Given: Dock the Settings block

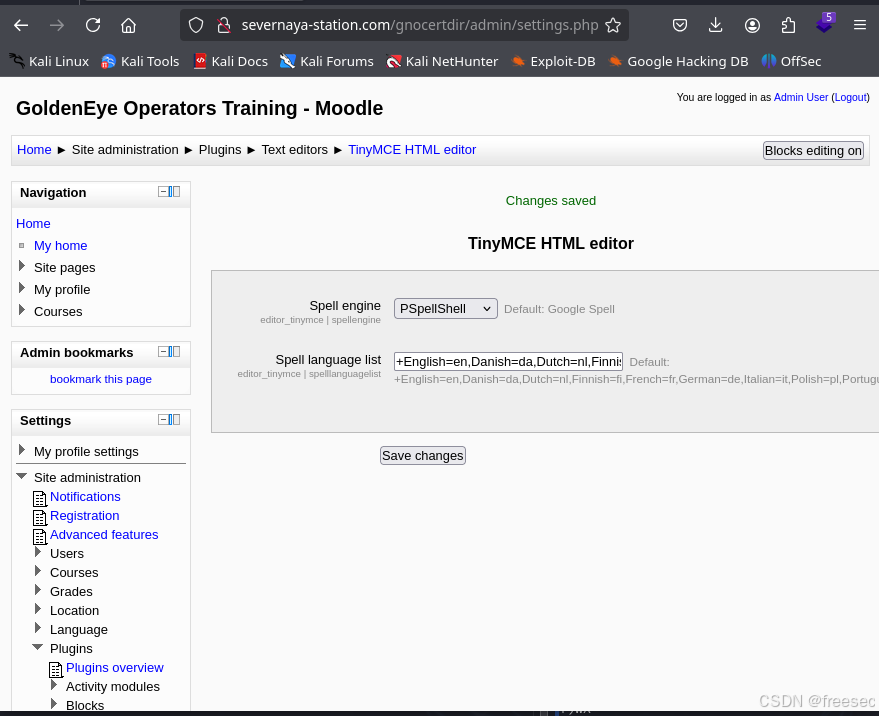Looking at the screenshot, I should coord(174,419).
